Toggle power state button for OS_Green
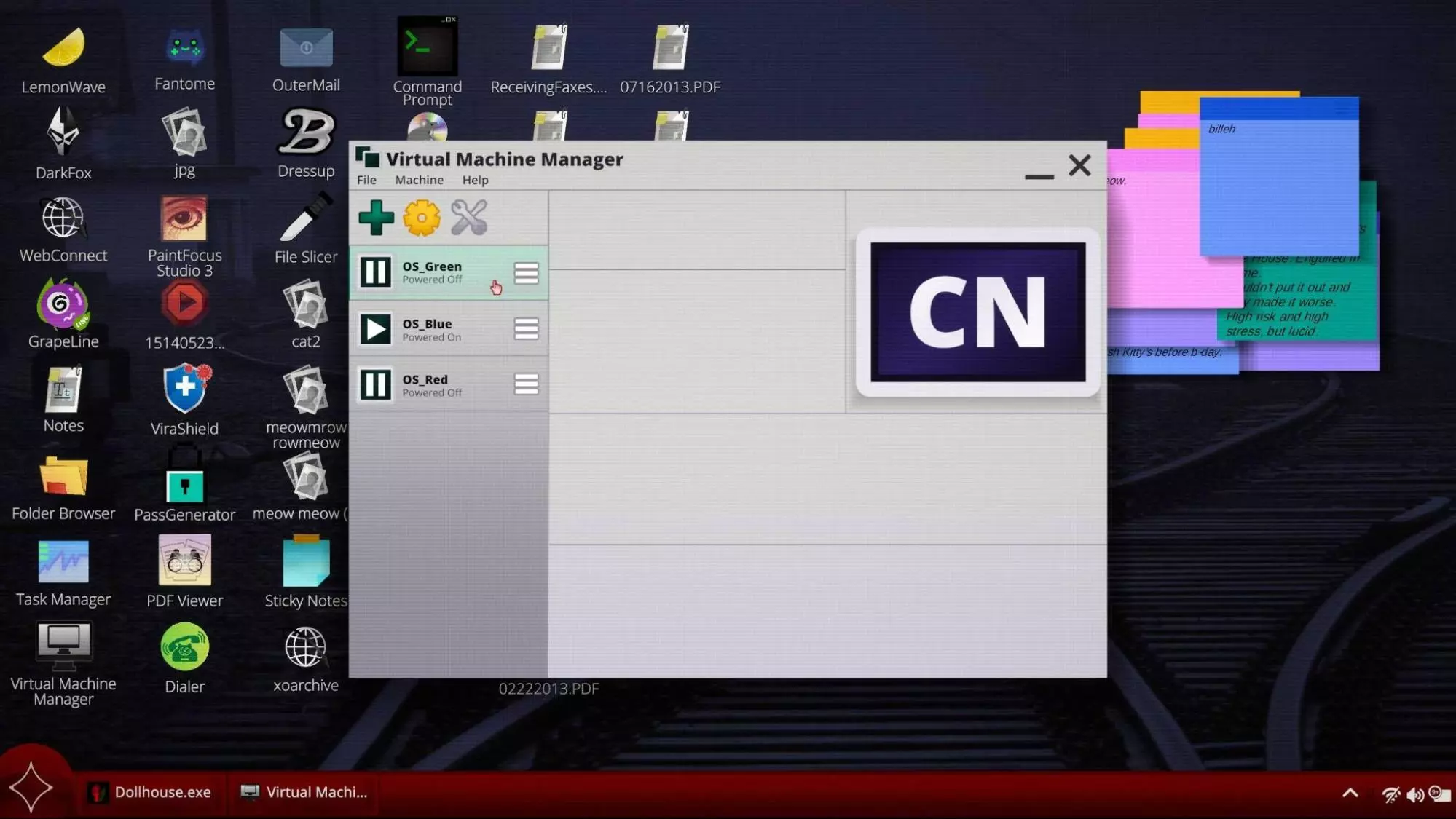 [375, 272]
